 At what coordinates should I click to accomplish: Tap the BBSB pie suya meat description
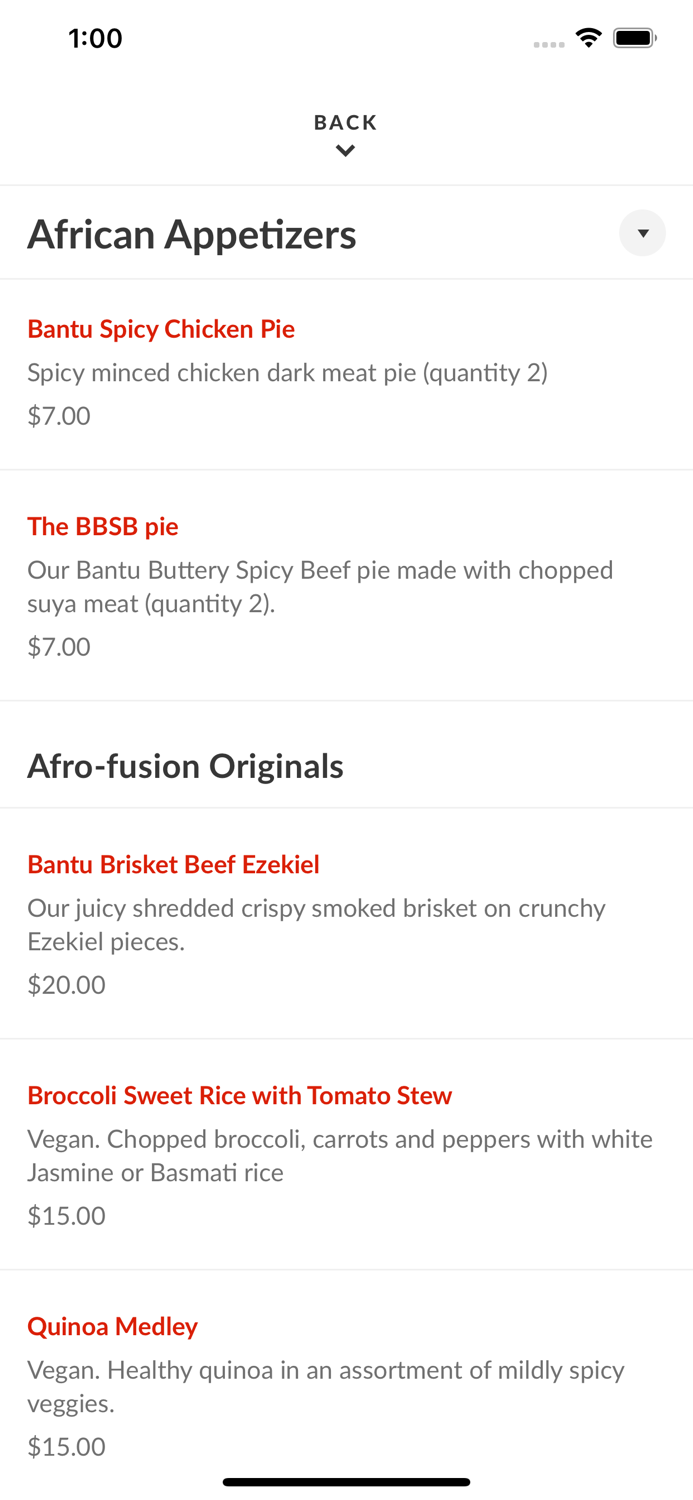[320, 587]
